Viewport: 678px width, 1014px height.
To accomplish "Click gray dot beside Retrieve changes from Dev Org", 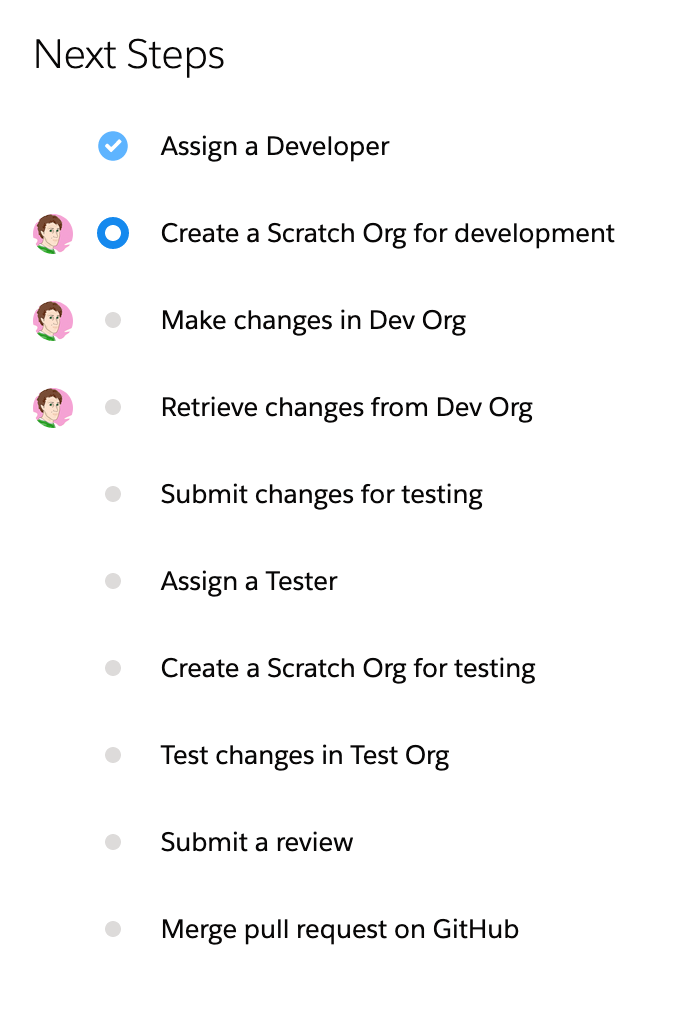I will tap(113, 407).
